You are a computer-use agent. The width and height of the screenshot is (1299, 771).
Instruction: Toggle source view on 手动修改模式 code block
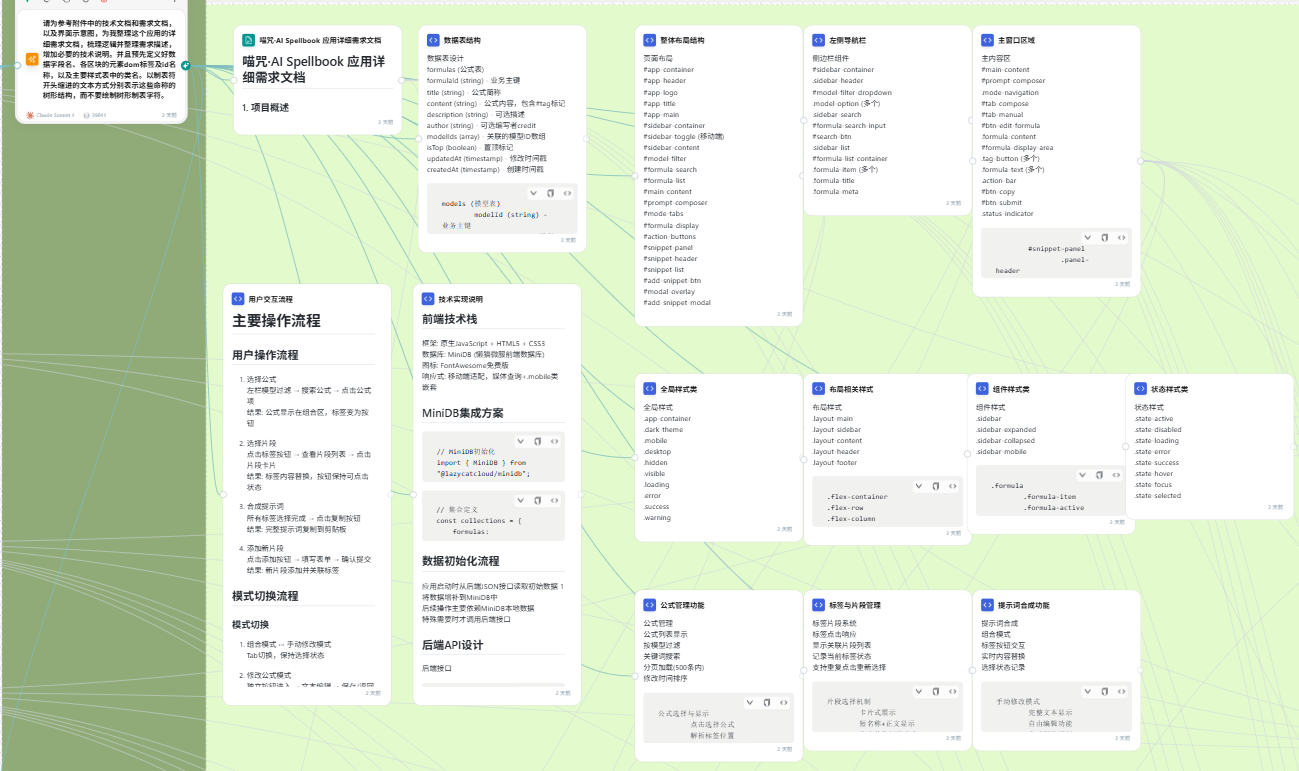click(1122, 692)
